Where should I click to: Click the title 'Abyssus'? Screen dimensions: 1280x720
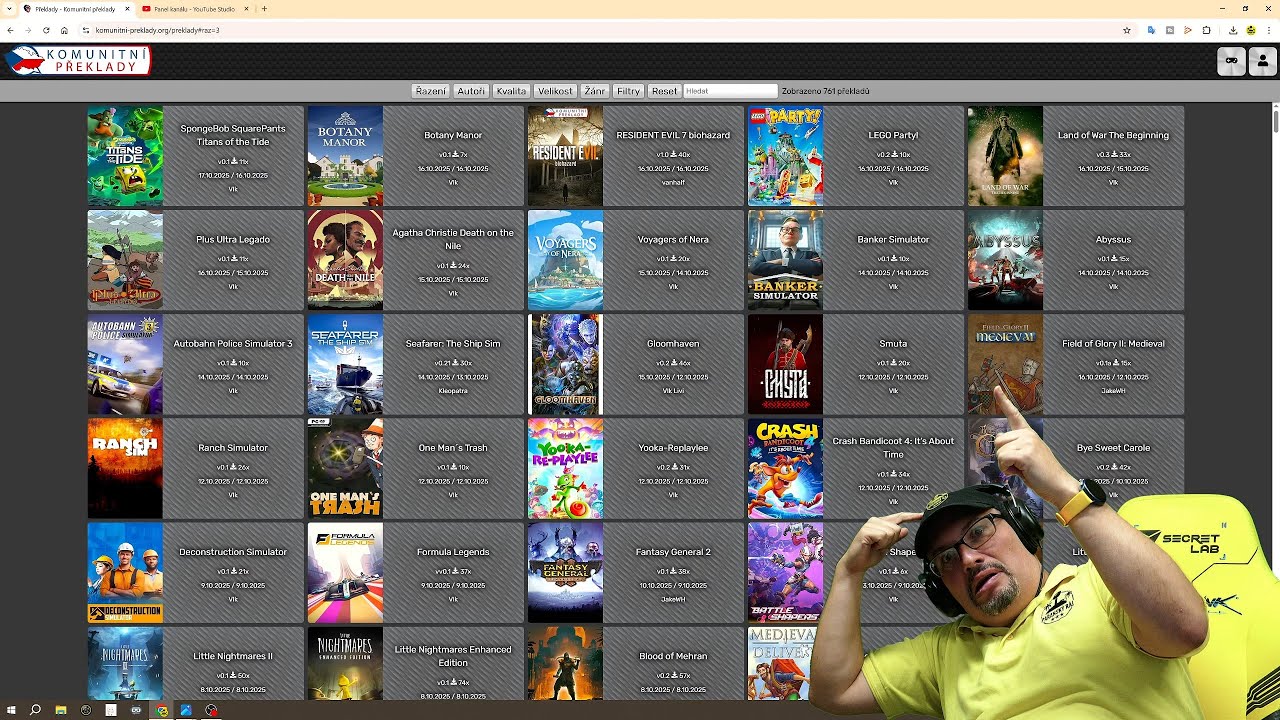click(1113, 240)
